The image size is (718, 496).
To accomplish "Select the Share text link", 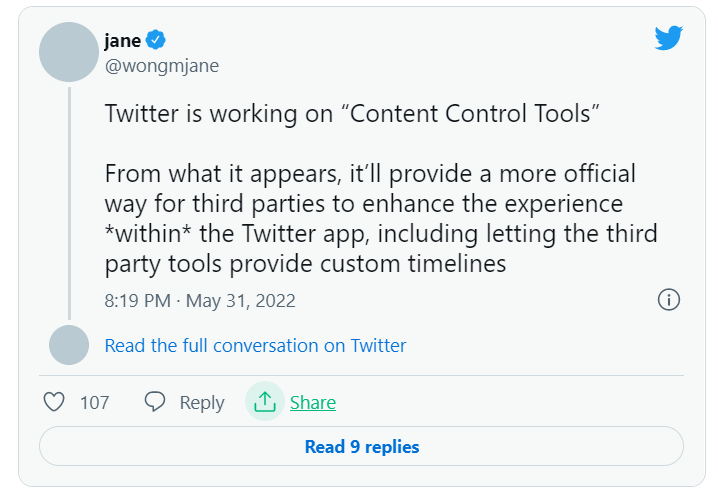I will (x=313, y=403).
